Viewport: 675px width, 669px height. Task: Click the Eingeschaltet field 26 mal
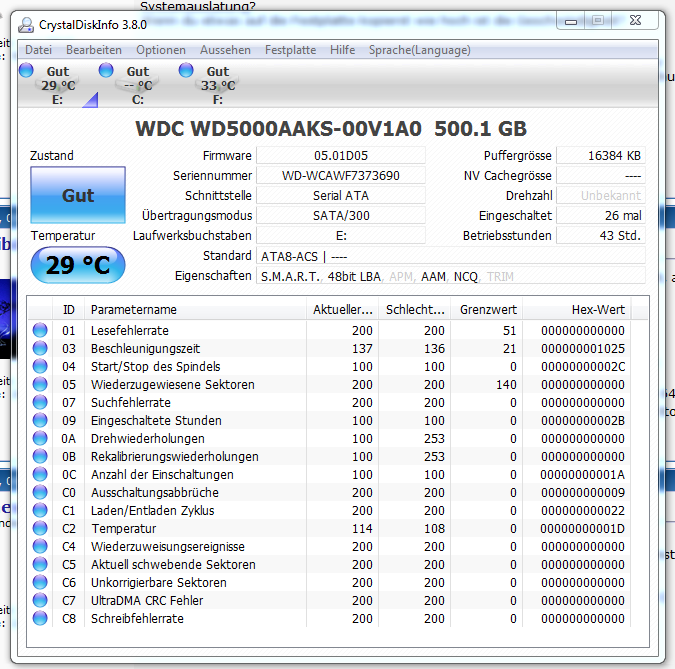[601, 216]
